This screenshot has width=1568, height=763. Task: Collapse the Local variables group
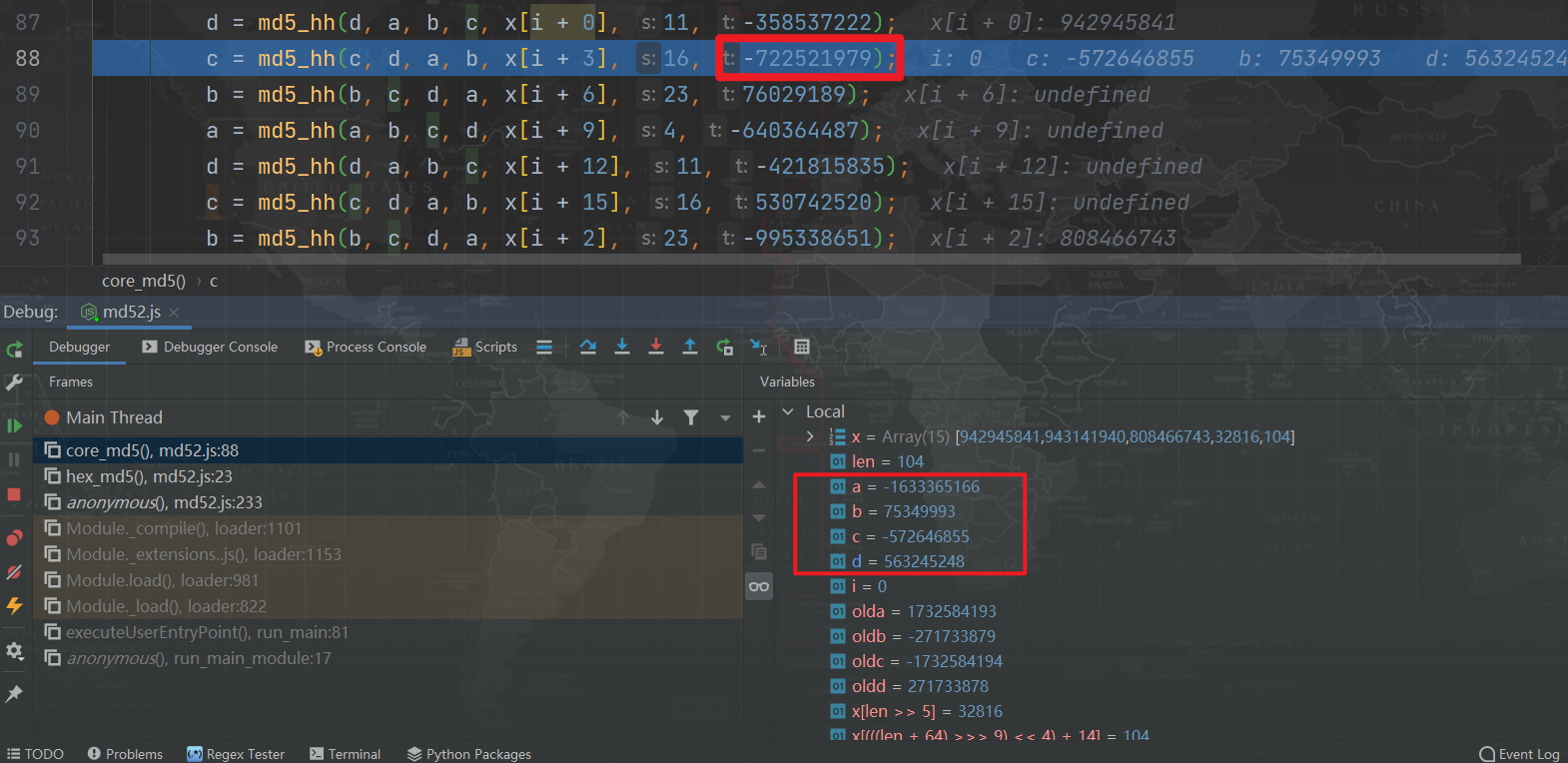click(x=788, y=411)
